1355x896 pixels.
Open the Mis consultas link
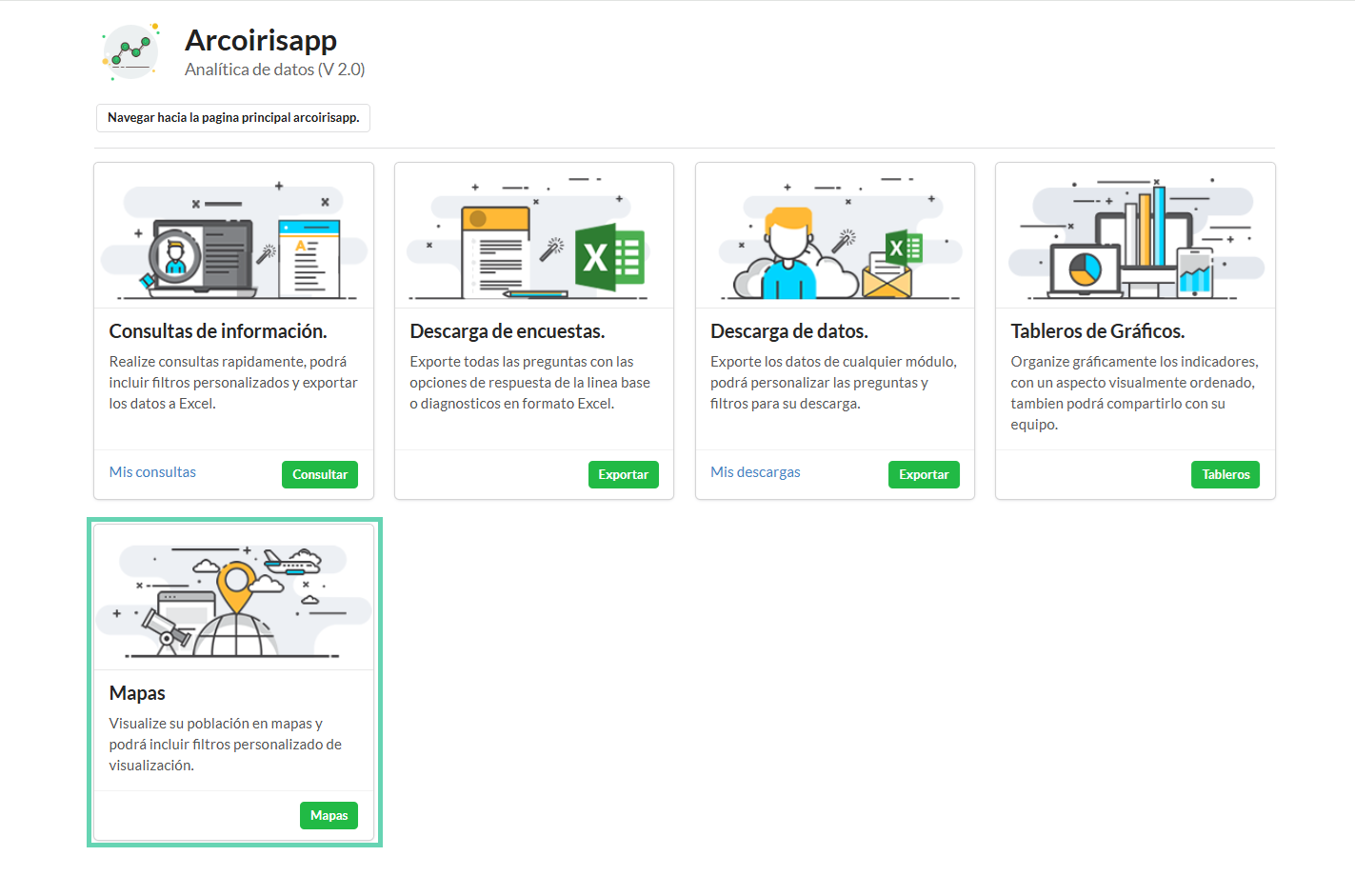click(x=152, y=472)
